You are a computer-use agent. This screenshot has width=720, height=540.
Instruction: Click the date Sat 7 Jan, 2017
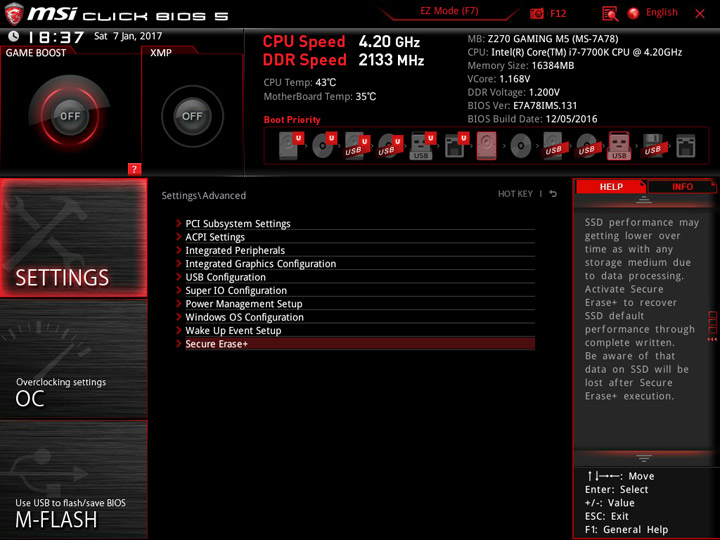coord(128,36)
